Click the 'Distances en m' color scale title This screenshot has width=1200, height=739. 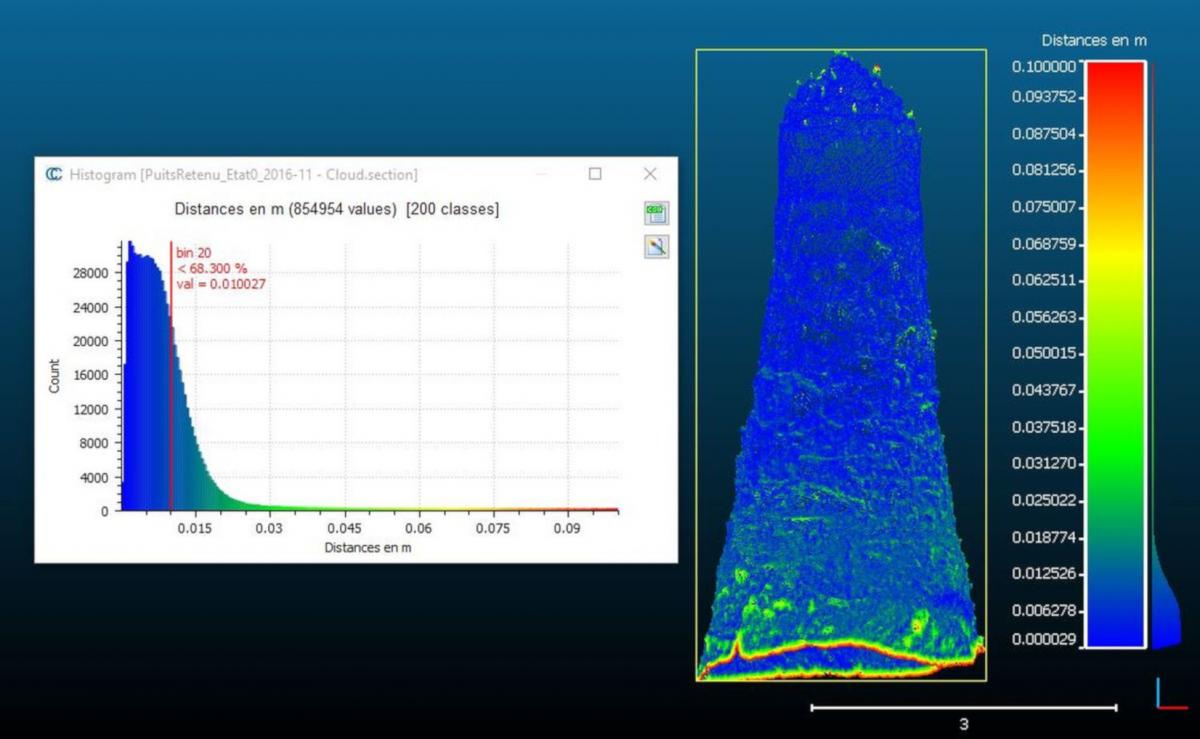click(1093, 41)
